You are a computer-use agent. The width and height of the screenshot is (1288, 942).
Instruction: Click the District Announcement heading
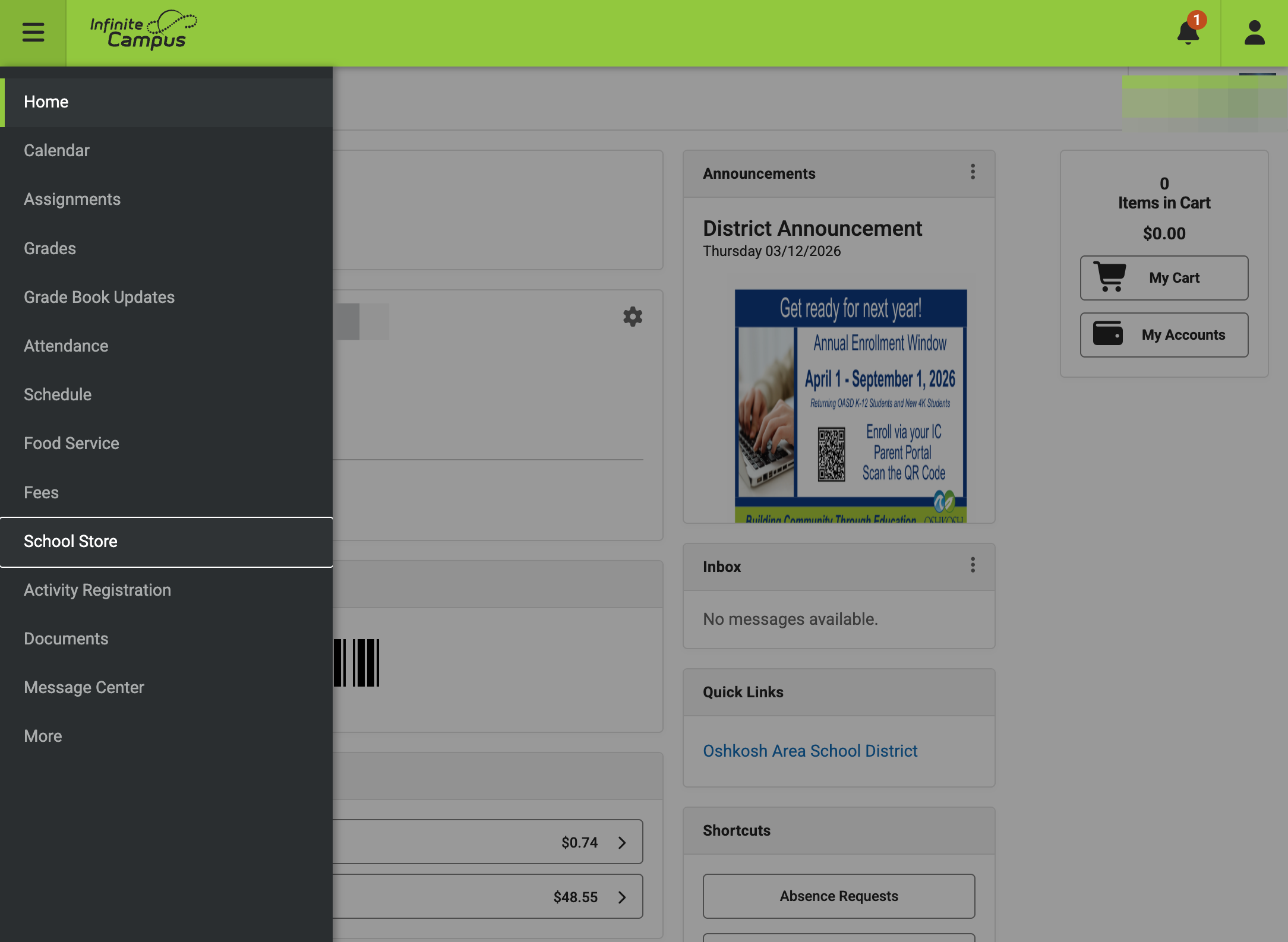pyautogui.click(x=812, y=229)
